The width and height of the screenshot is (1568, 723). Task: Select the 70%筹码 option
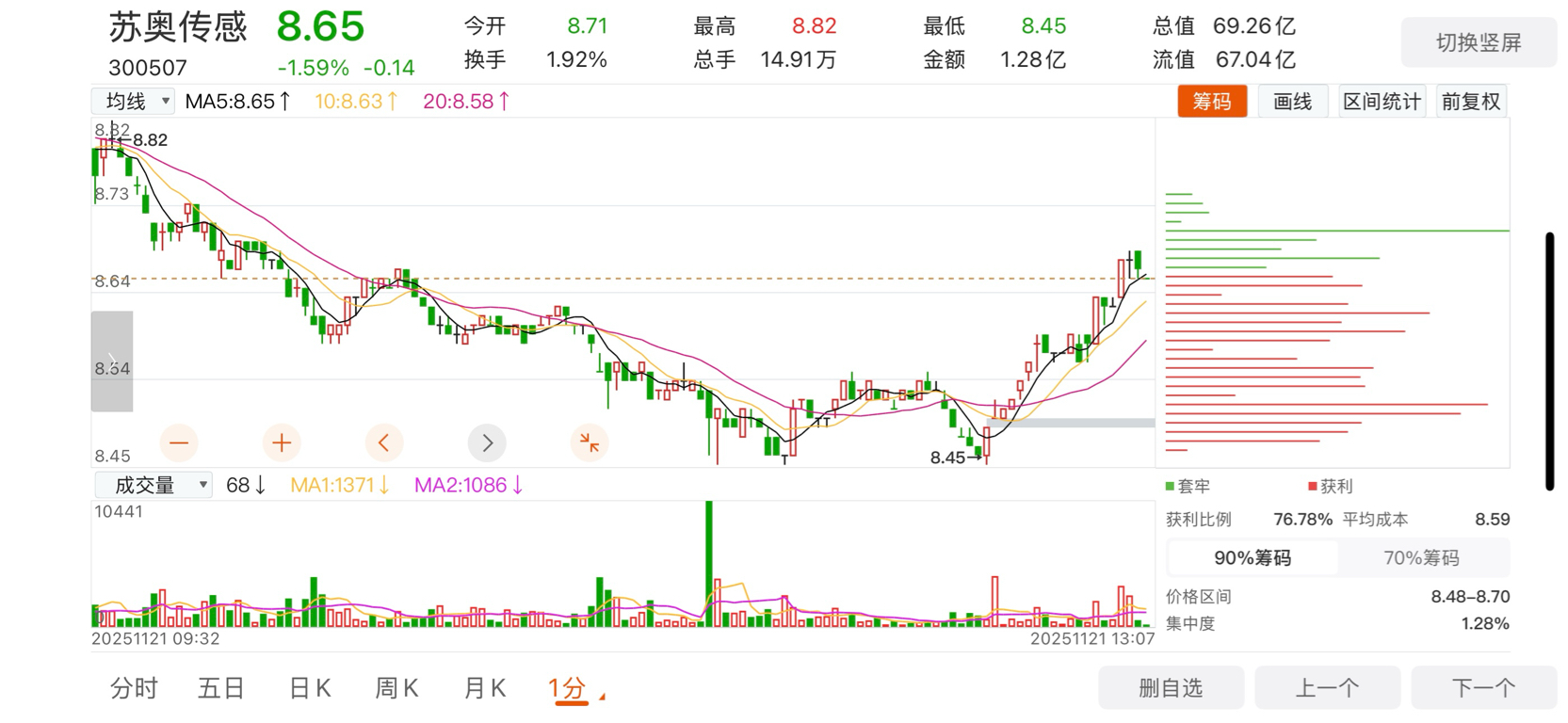1421,557
